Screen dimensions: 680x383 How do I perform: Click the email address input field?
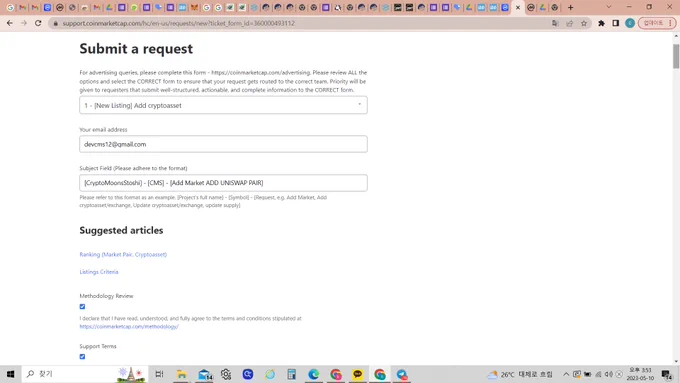[223, 144]
